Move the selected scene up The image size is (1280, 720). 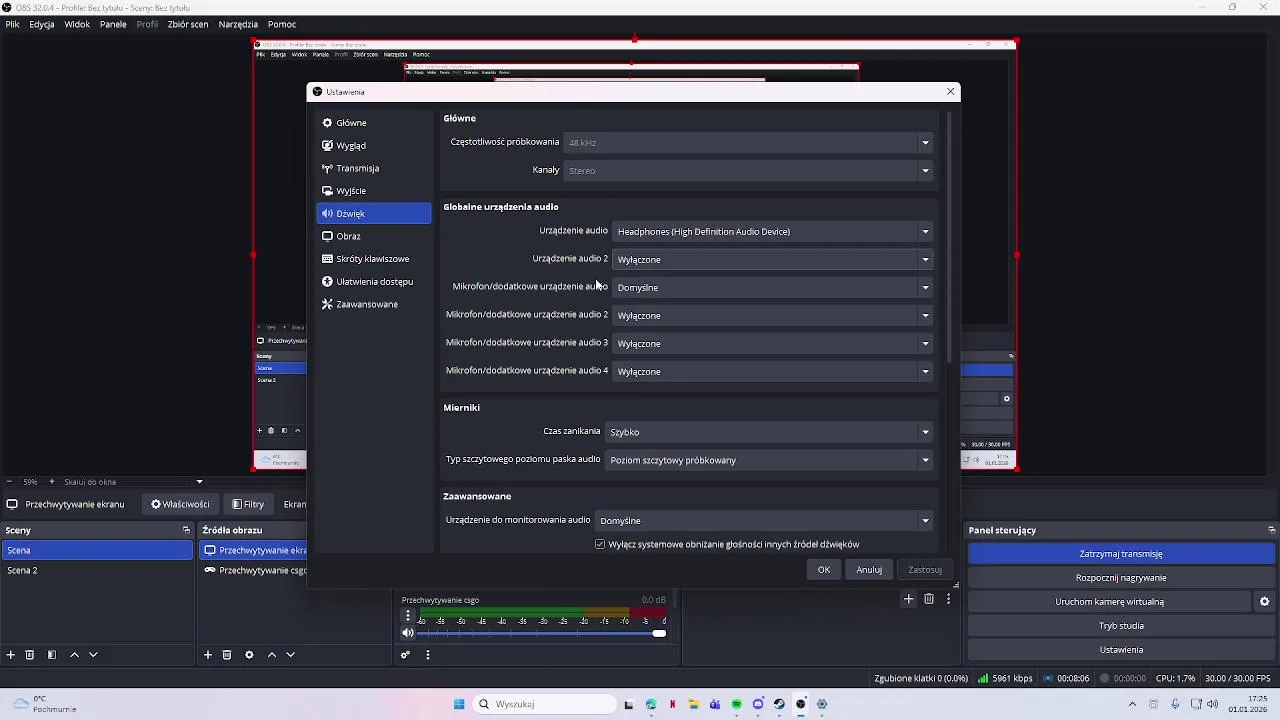pyautogui.click(x=74, y=655)
